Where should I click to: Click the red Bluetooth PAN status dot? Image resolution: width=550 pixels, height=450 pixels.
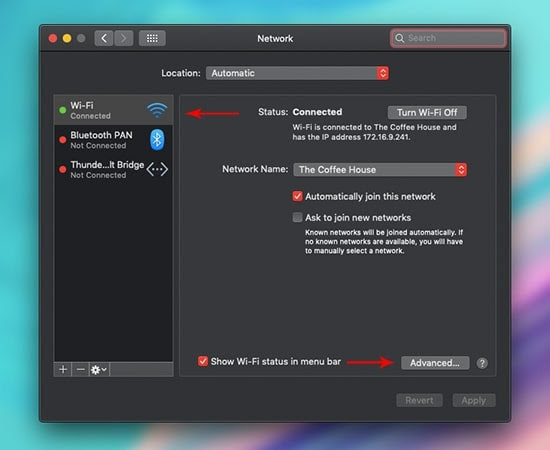63,140
